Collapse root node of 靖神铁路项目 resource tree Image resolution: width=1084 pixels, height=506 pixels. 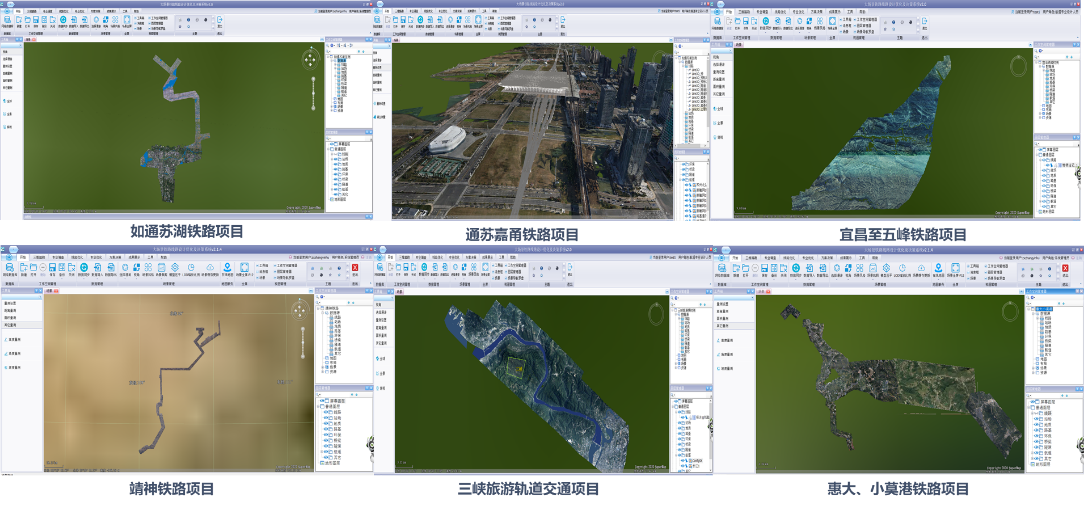(x=319, y=309)
